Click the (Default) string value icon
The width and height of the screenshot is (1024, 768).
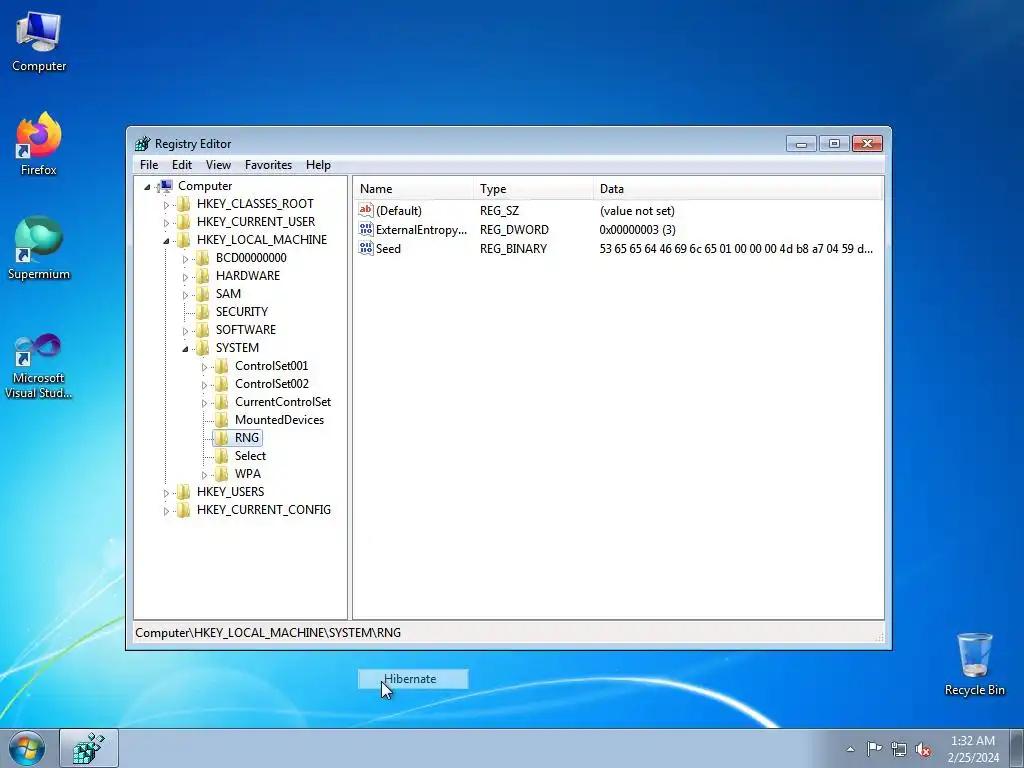pyautogui.click(x=366, y=210)
